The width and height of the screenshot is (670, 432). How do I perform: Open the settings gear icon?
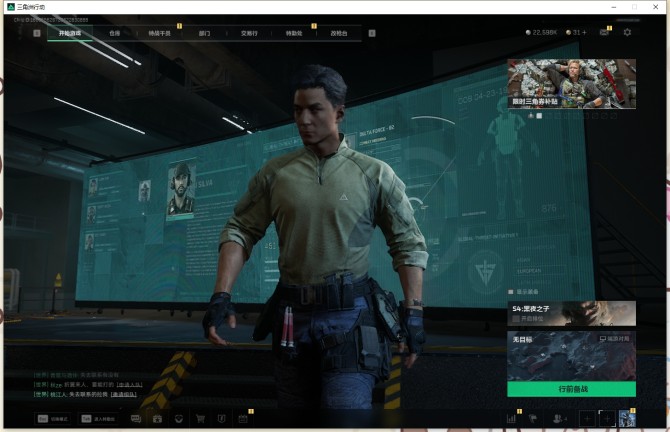[627, 32]
